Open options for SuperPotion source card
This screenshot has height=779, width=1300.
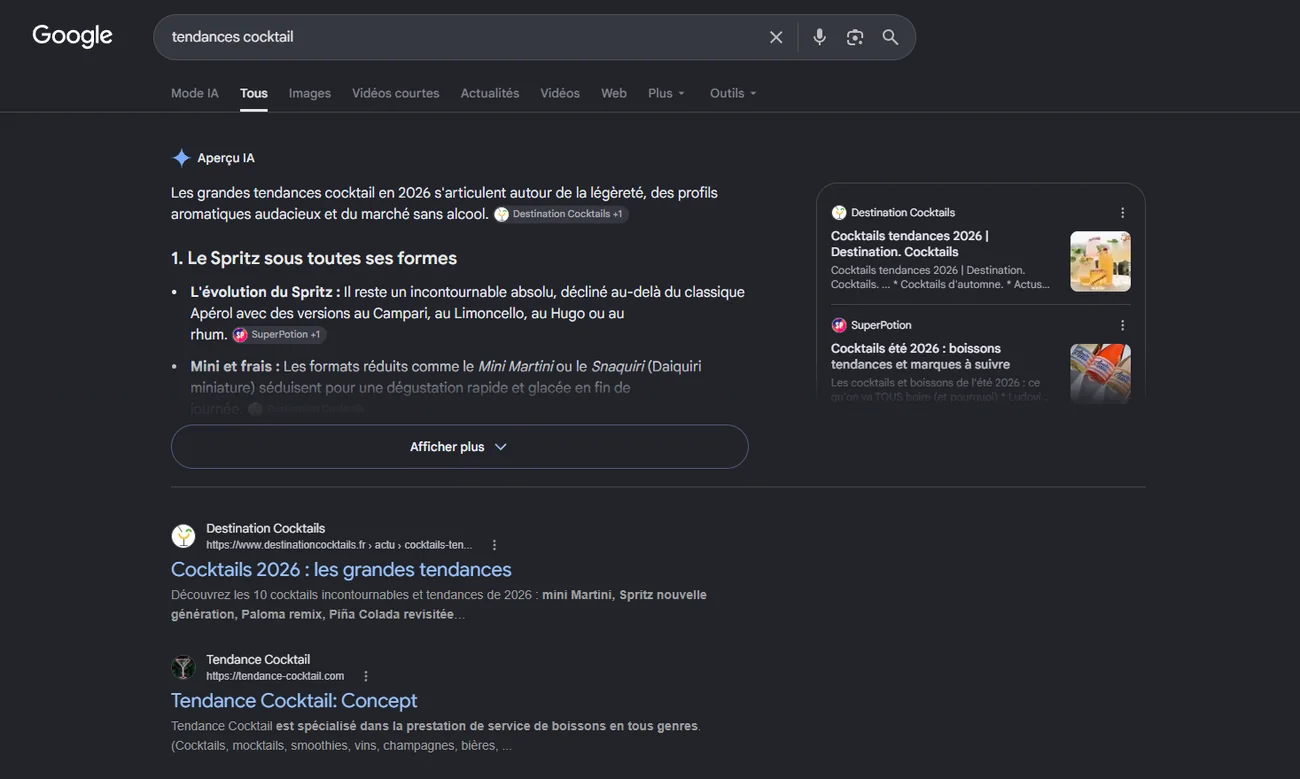1122,325
